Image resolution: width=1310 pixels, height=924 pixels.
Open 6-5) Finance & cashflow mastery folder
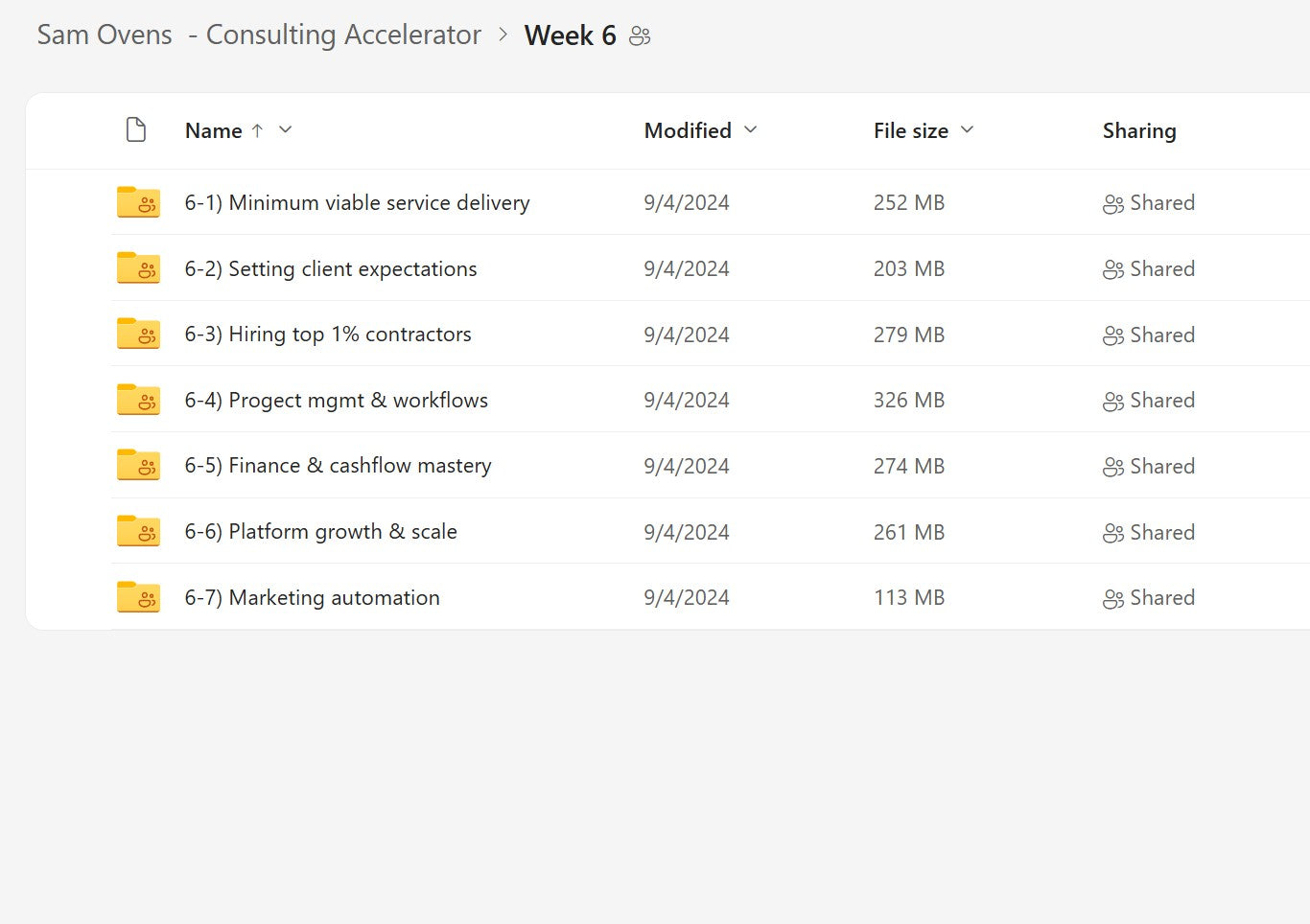(338, 465)
